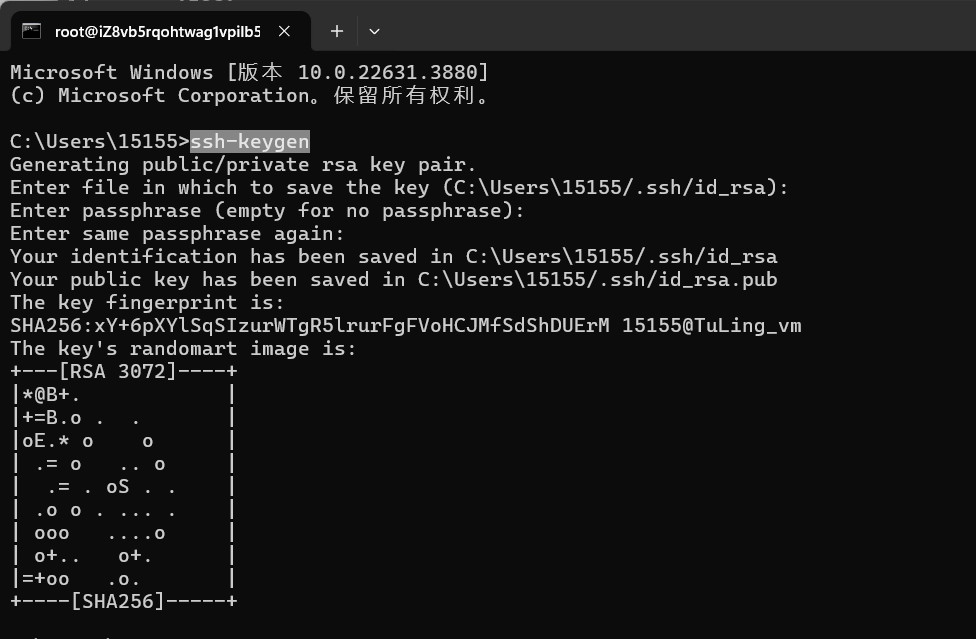
Task: Click the highlighted ssh-keygen command text
Action: click(250, 142)
